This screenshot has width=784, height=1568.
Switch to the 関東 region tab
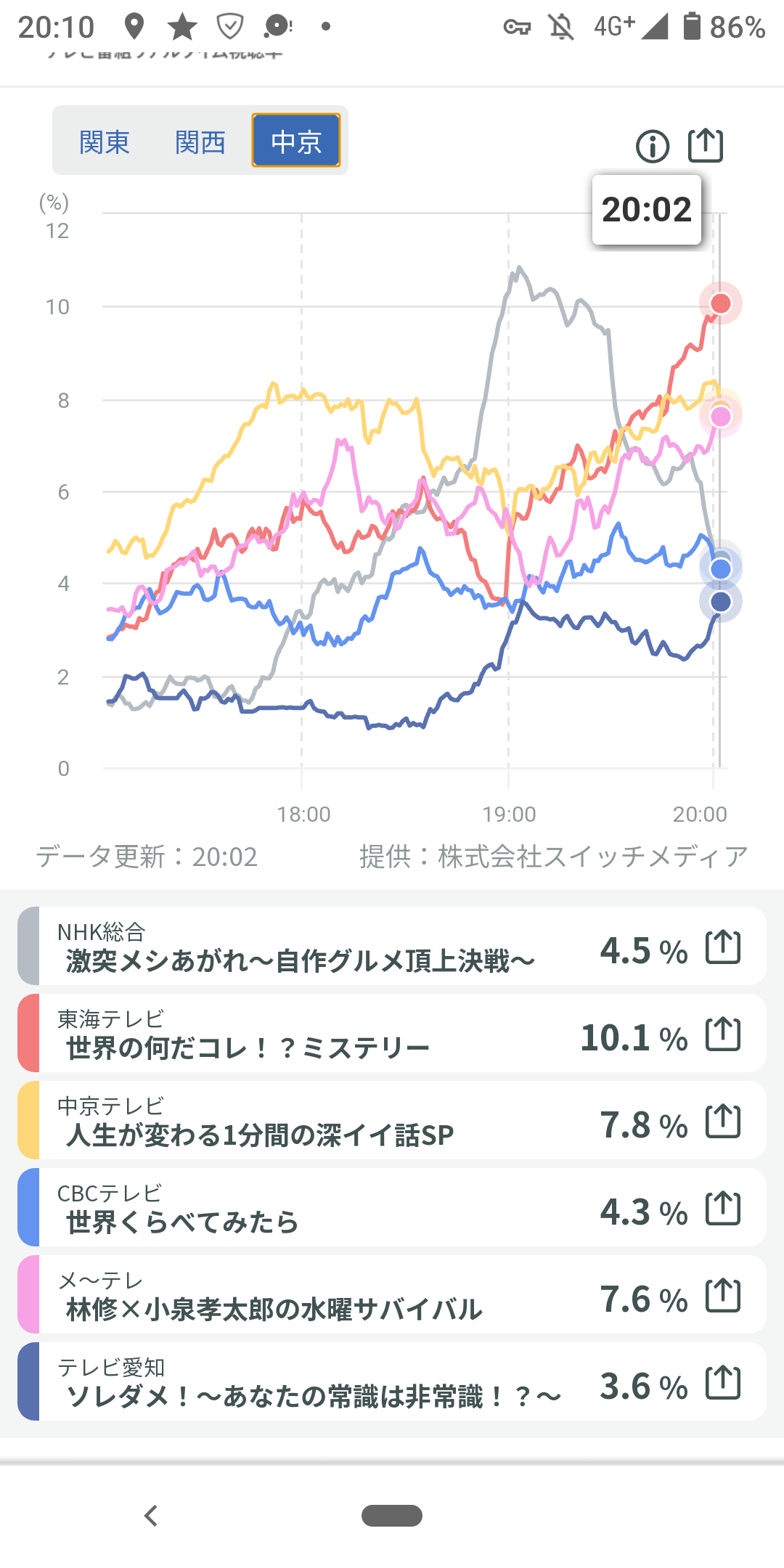pyautogui.click(x=105, y=142)
